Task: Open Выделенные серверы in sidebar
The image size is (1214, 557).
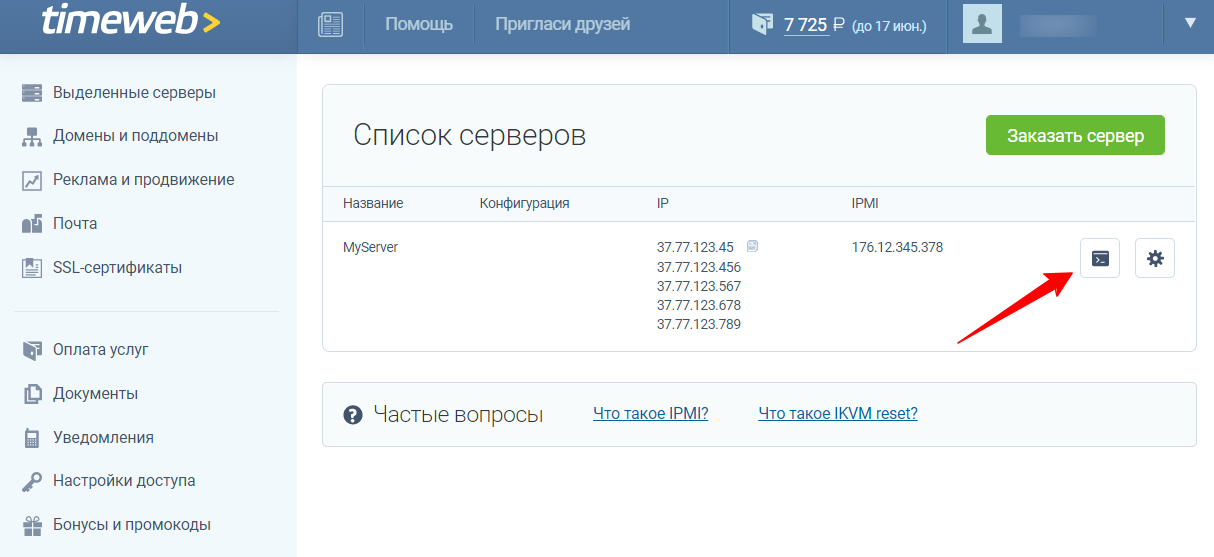Action: click(x=134, y=93)
